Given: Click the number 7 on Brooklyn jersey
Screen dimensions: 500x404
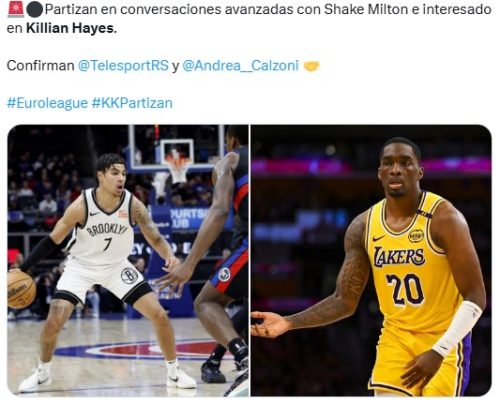Looking at the screenshot, I should click(x=107, y=244).
